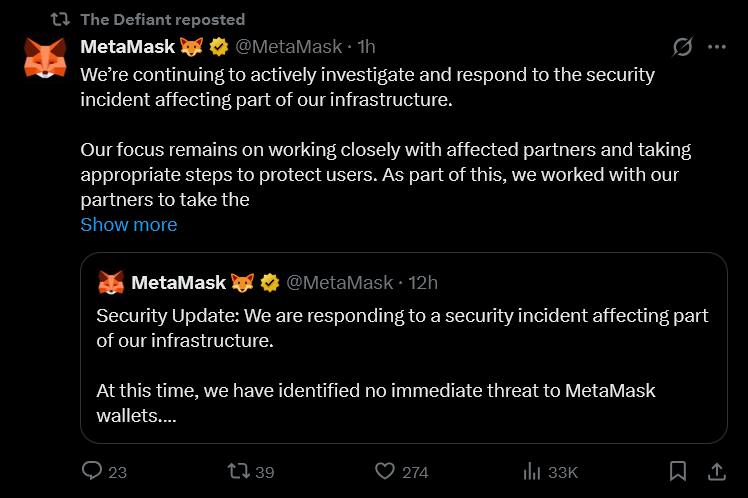Open the share upload arrow icon
Viewport: 748px width, 498px height.
click(x=717, y=471)
